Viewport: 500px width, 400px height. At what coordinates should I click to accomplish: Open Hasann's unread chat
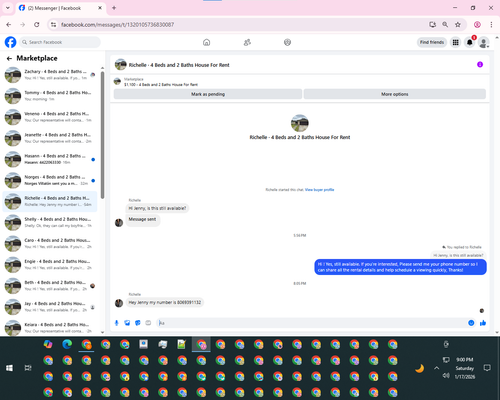50,159
